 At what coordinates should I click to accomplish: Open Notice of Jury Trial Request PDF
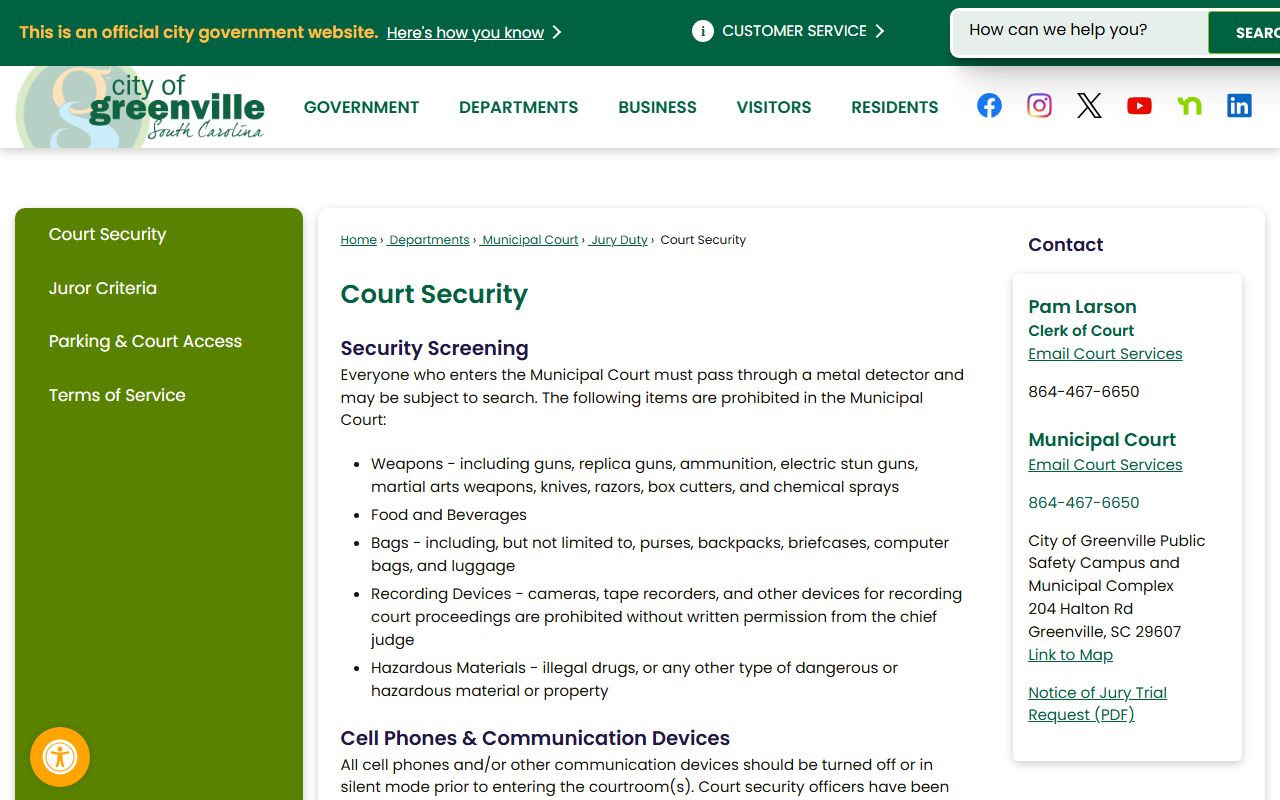coord(1097,704)
